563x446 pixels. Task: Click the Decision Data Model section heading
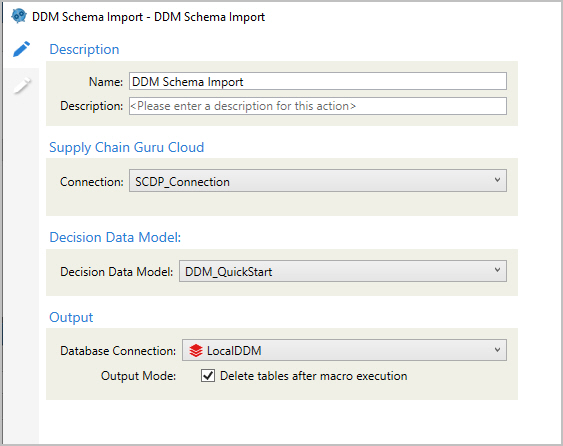coord(115,237)
